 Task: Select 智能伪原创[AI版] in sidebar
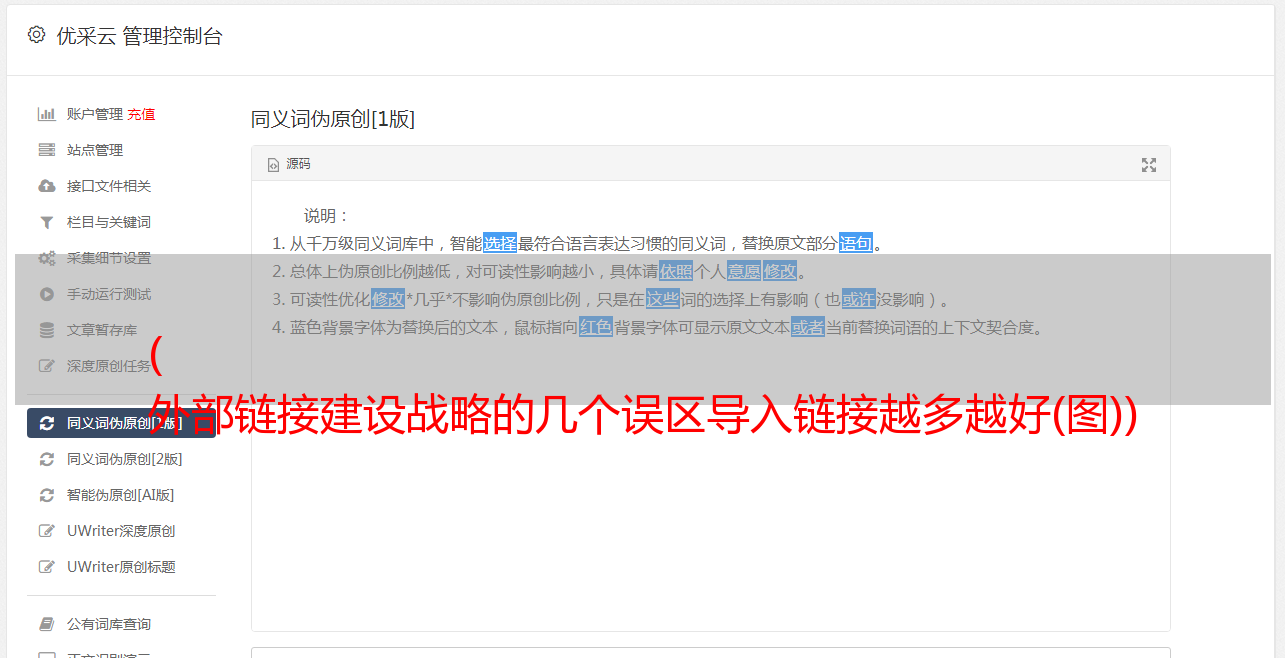(121, 495)
